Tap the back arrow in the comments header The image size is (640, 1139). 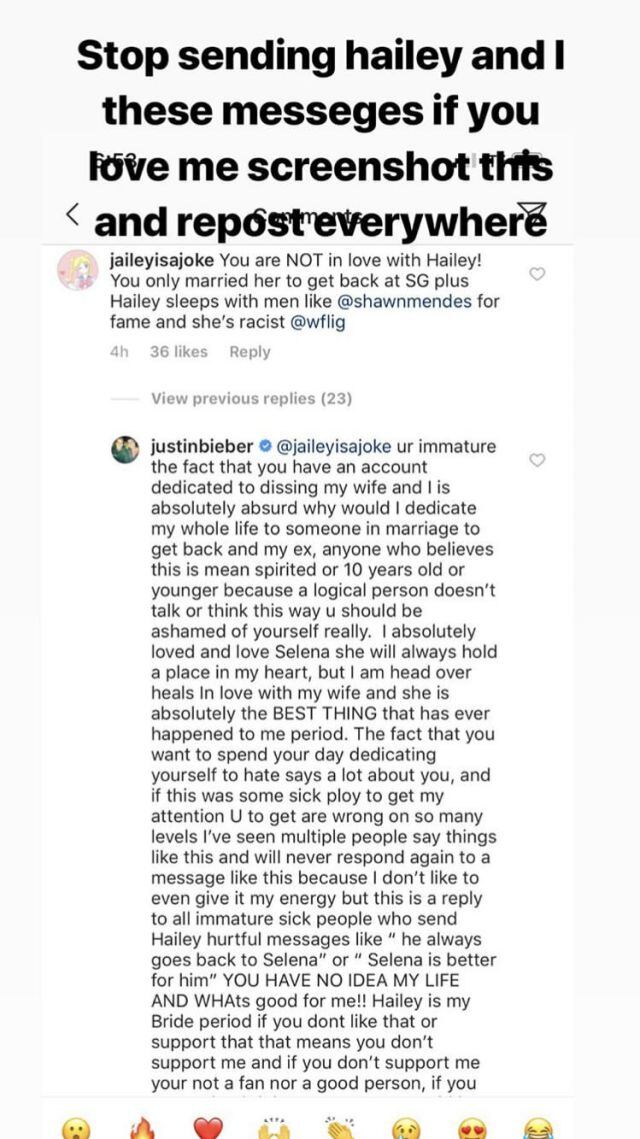click(x=73, y=214)
